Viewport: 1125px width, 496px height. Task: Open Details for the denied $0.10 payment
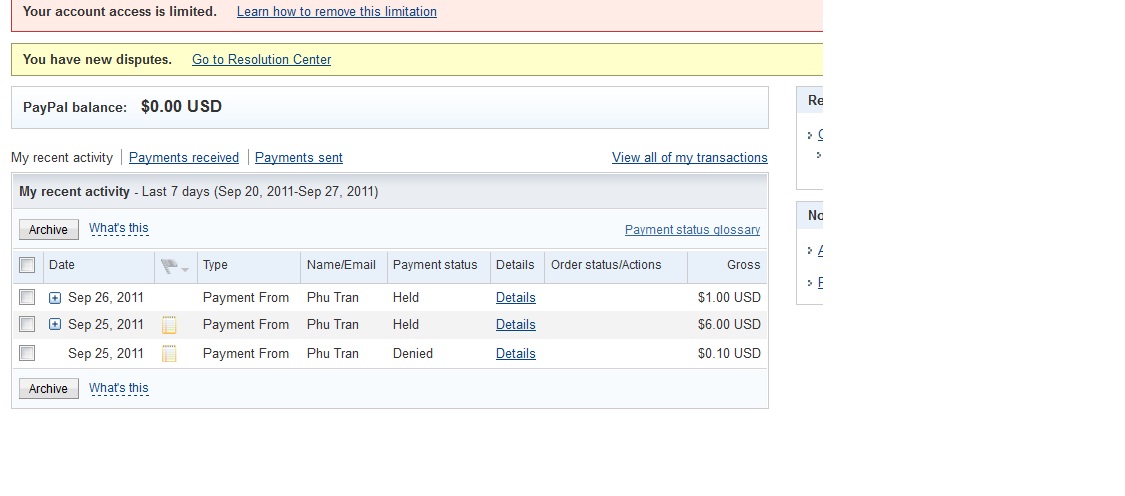pos(516,354)
